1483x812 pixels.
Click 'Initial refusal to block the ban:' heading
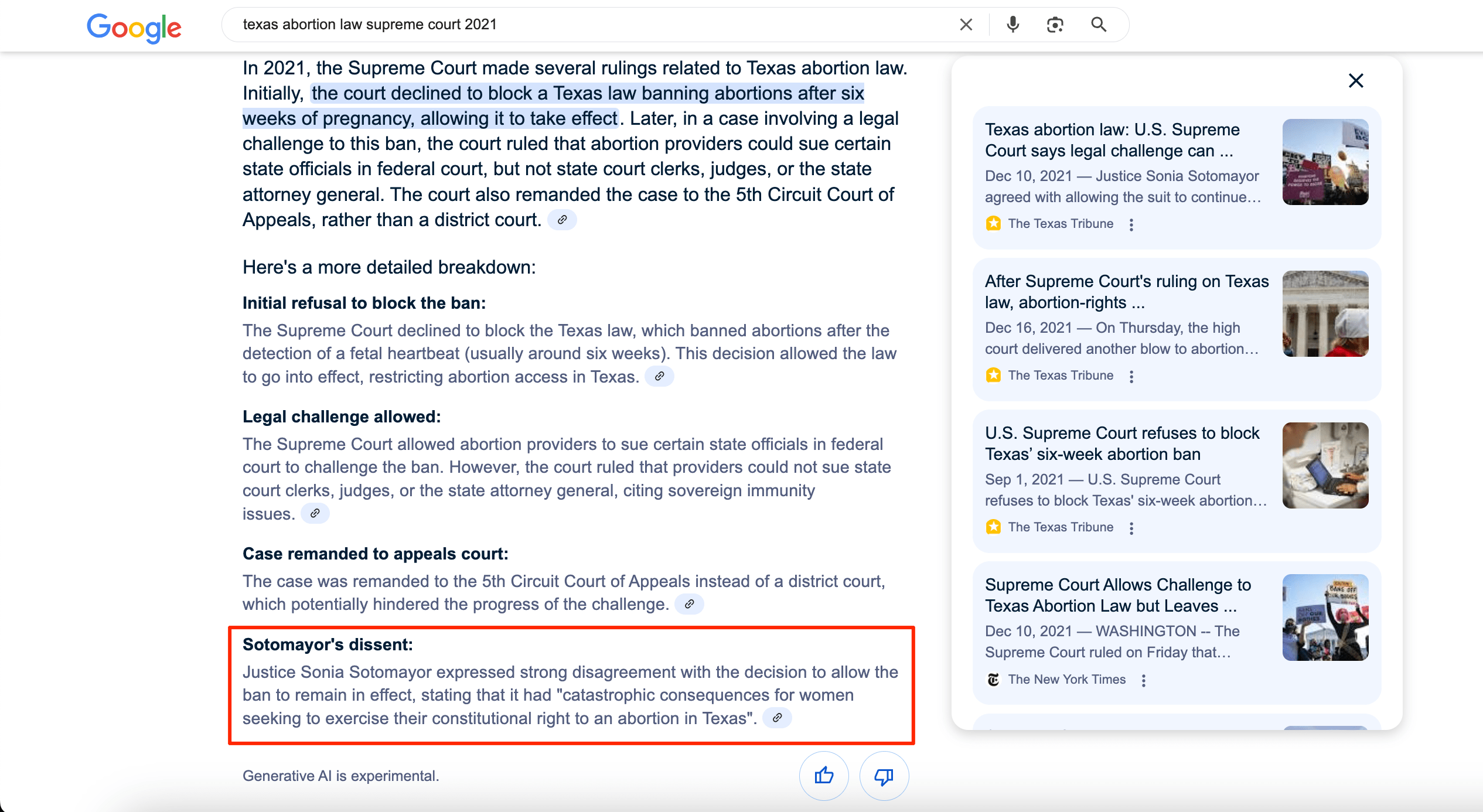click(x=364, y=303)
